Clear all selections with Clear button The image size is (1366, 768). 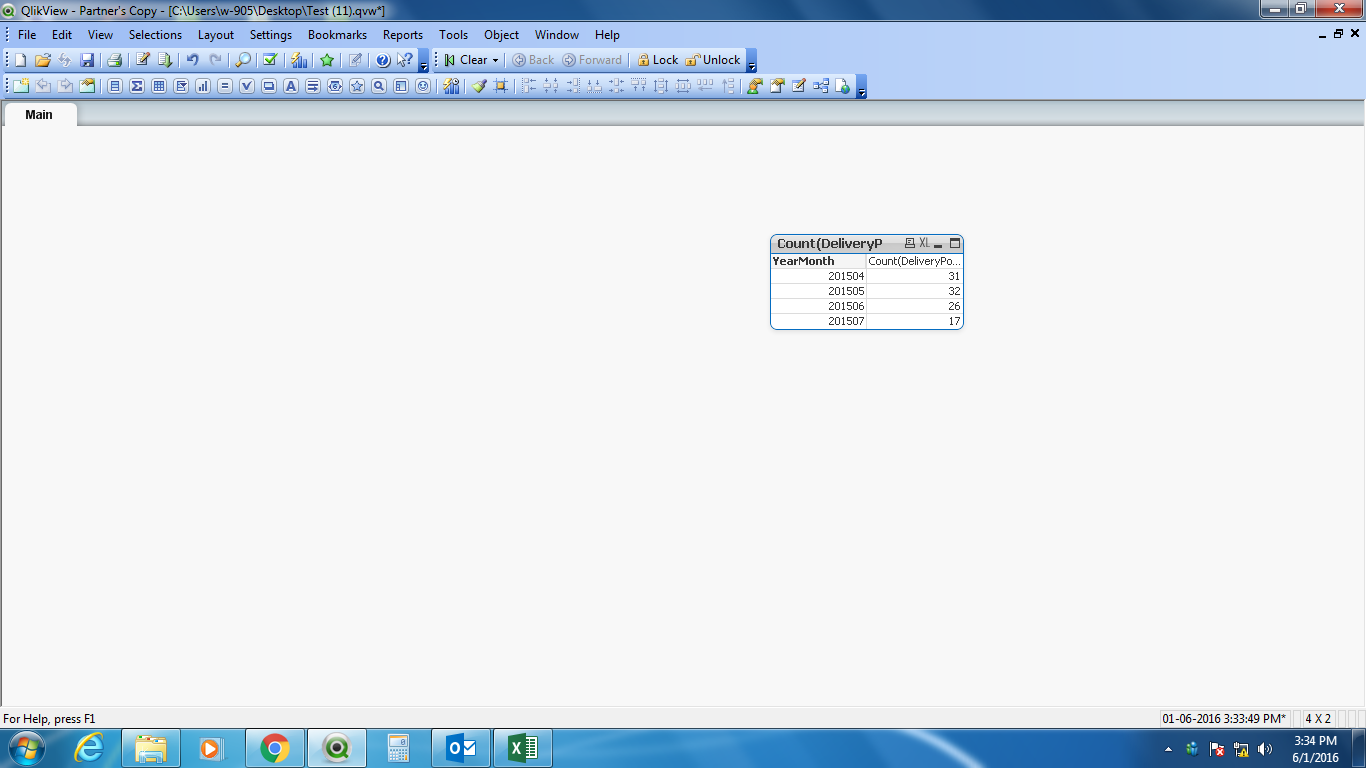coord(465,60)
